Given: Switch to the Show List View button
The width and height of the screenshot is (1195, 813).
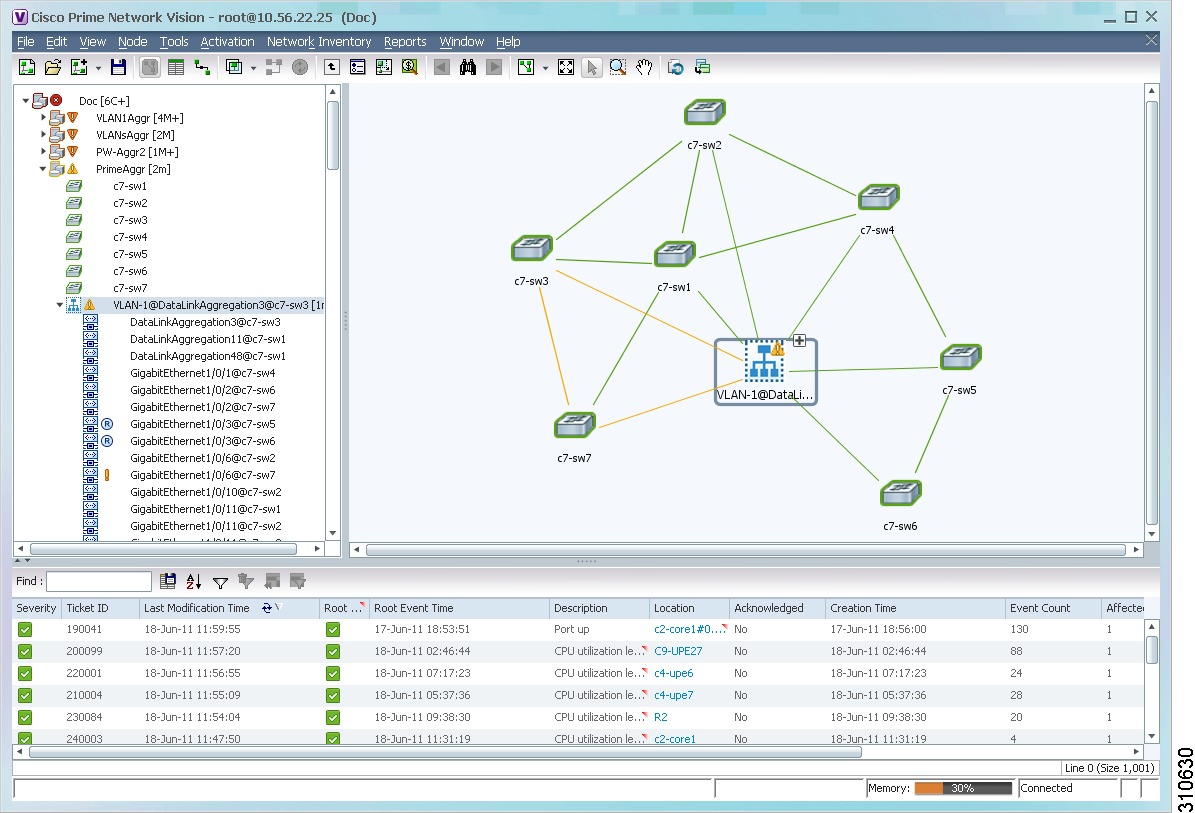Looking at the screenshot, I should (176, 68).
